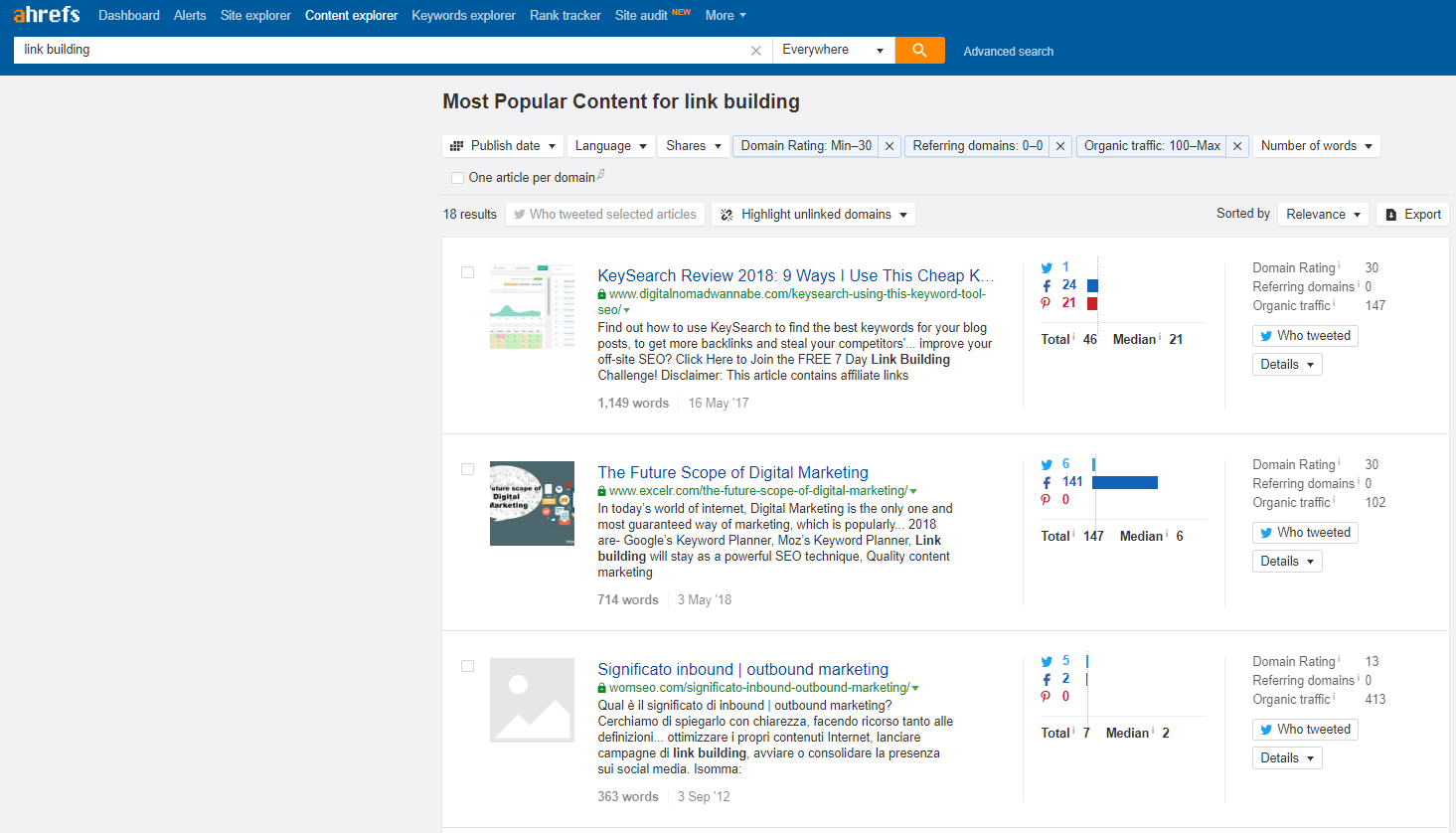Click Who tweeted for Significato inbound result
The height and width of the screenshot is (833, 1456).
pos(1305,730)
